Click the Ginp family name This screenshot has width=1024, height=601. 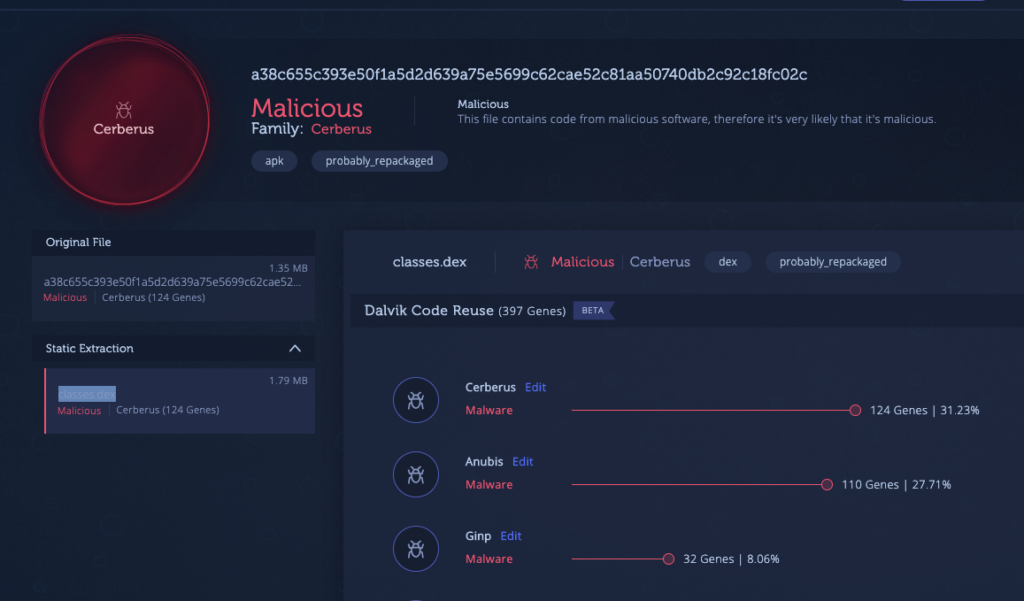[x=478, y=536]
